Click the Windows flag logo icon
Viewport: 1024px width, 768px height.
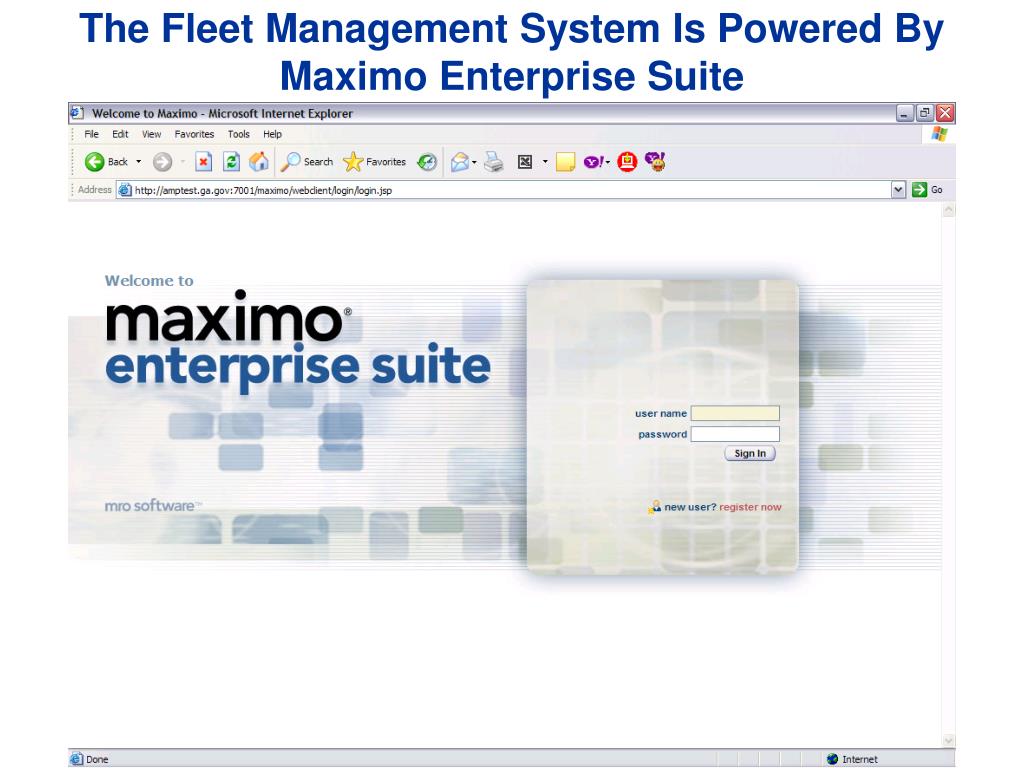click(940, 134)
